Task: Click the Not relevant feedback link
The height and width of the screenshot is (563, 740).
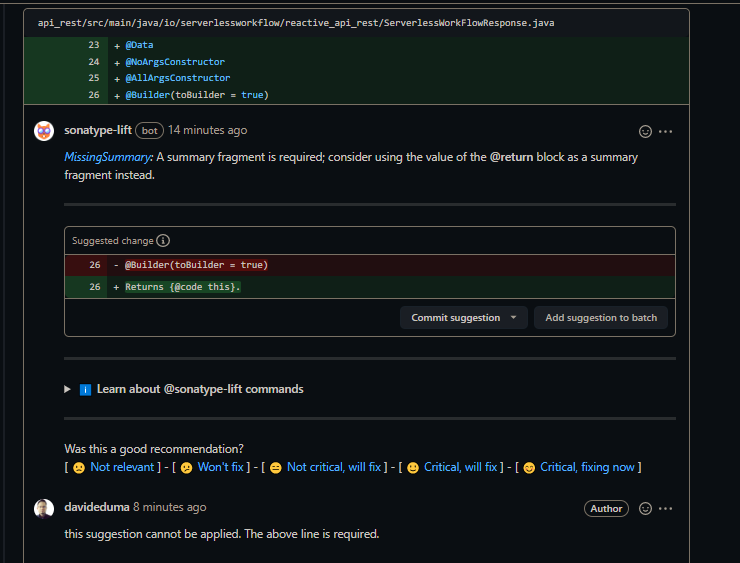Action: pos(122,467)
